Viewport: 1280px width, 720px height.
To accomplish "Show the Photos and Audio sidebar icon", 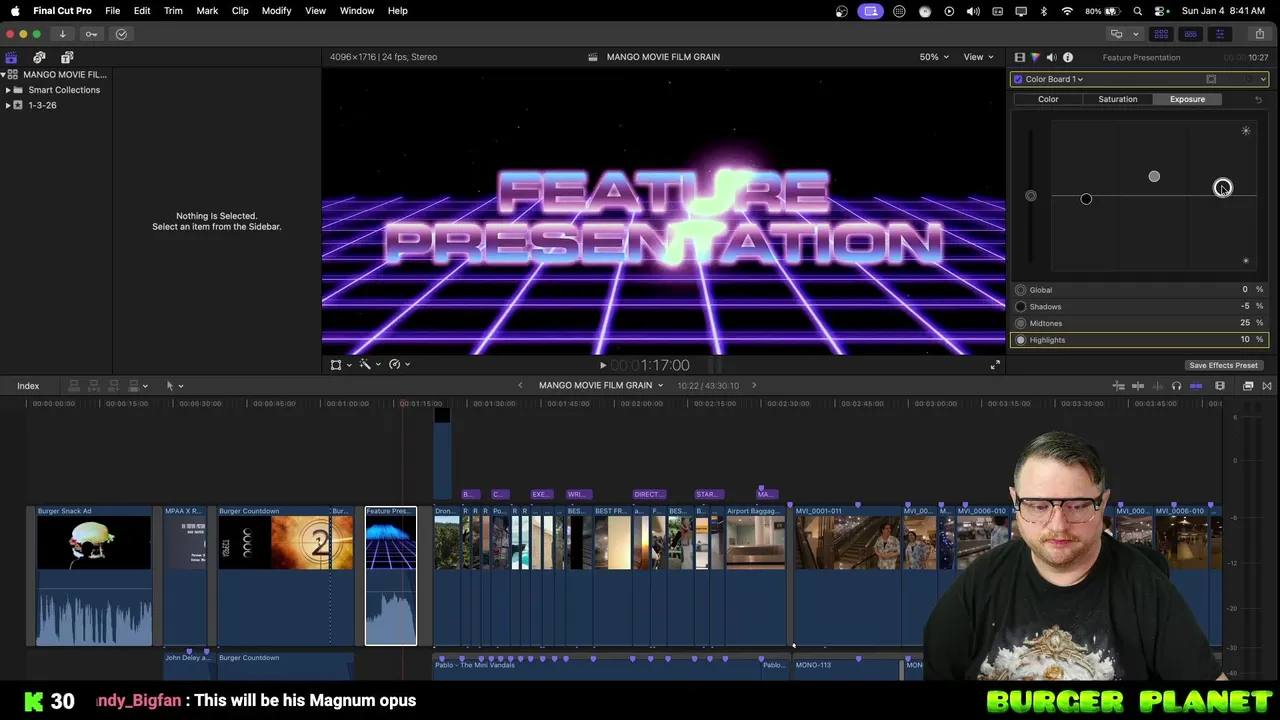I will pos(39,57).
